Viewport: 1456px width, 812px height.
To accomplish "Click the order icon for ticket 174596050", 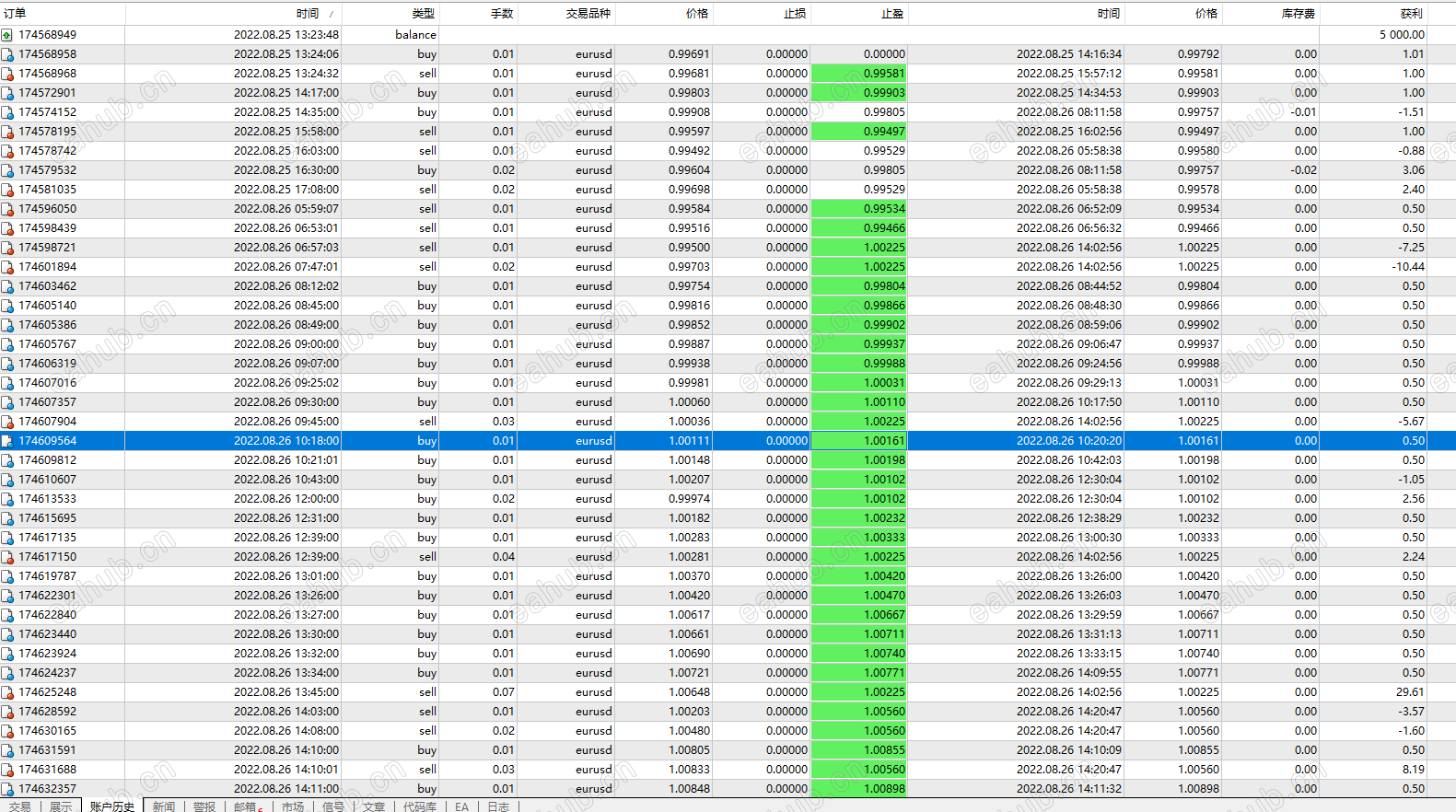I will (6, 209).
